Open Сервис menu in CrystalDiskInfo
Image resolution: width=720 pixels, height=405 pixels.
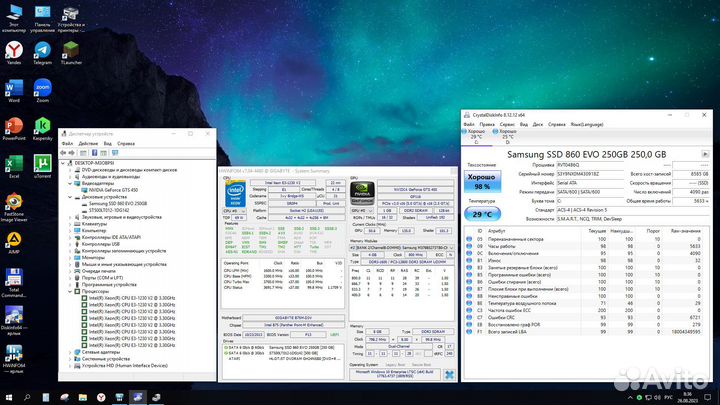[507, 124]
